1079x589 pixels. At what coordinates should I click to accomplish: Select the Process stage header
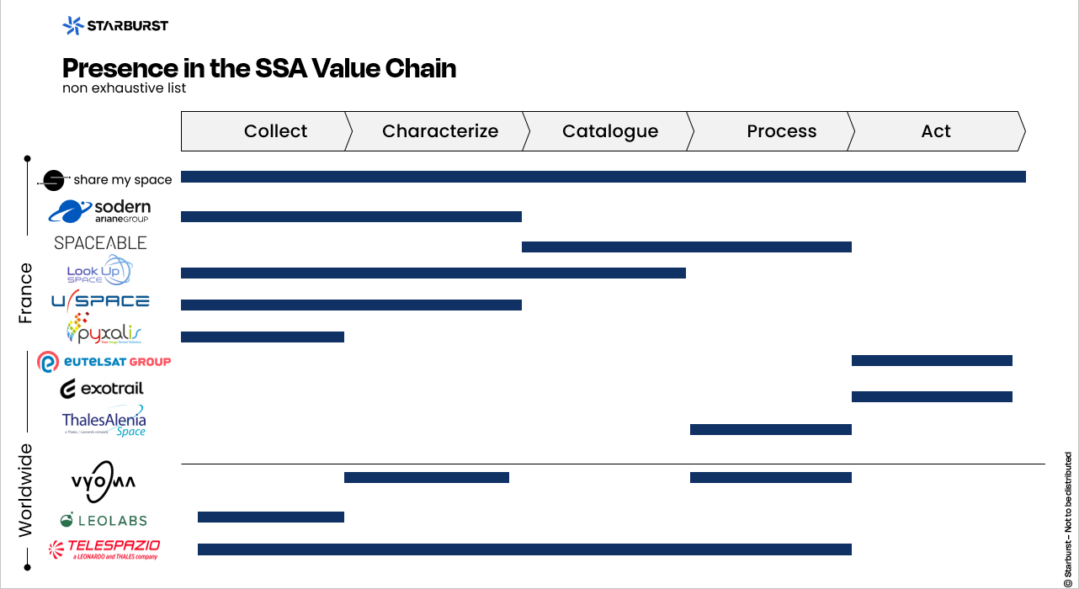(x=781, y=131)
